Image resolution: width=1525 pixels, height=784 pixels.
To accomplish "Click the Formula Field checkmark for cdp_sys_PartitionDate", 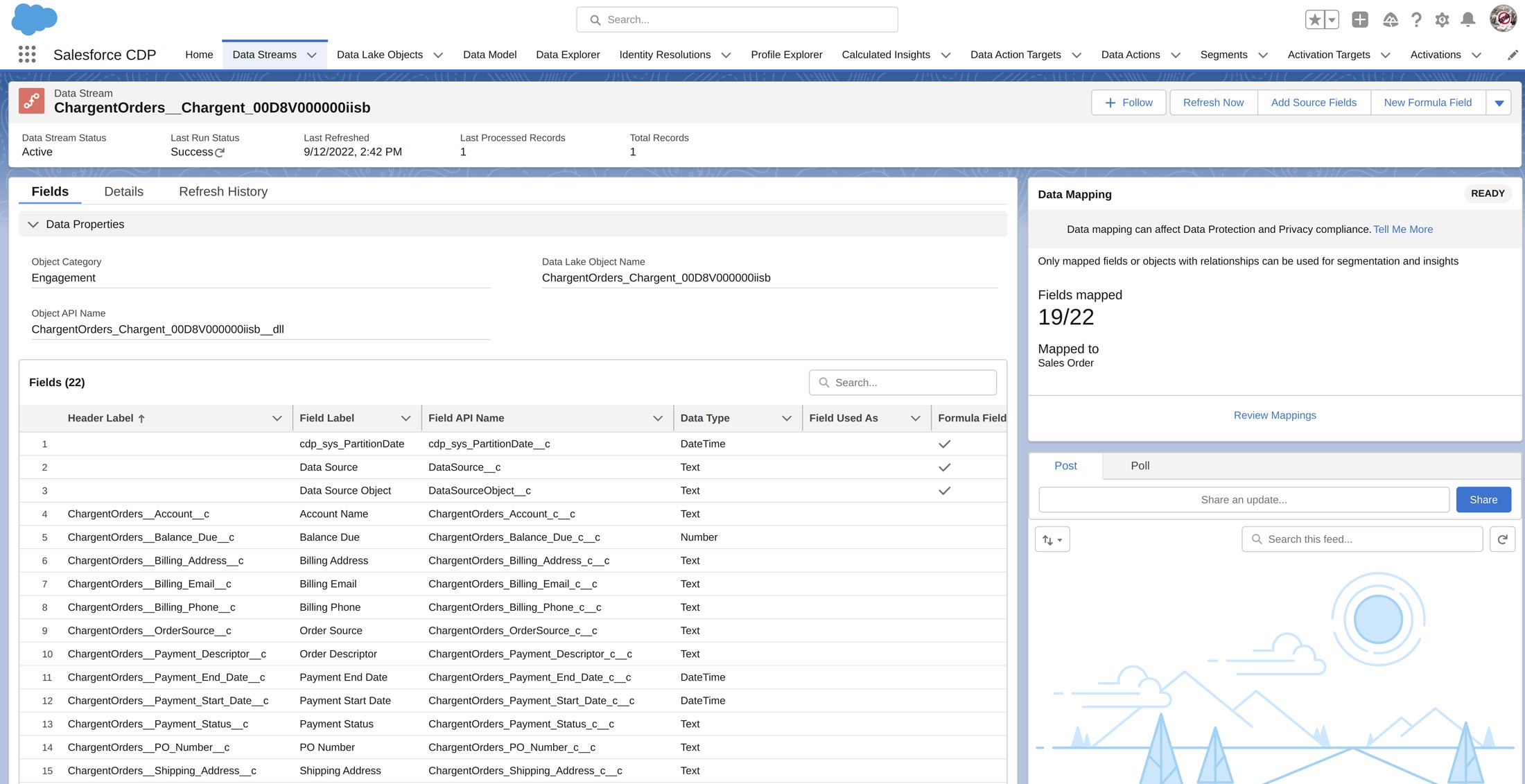I will click(944, 444).
